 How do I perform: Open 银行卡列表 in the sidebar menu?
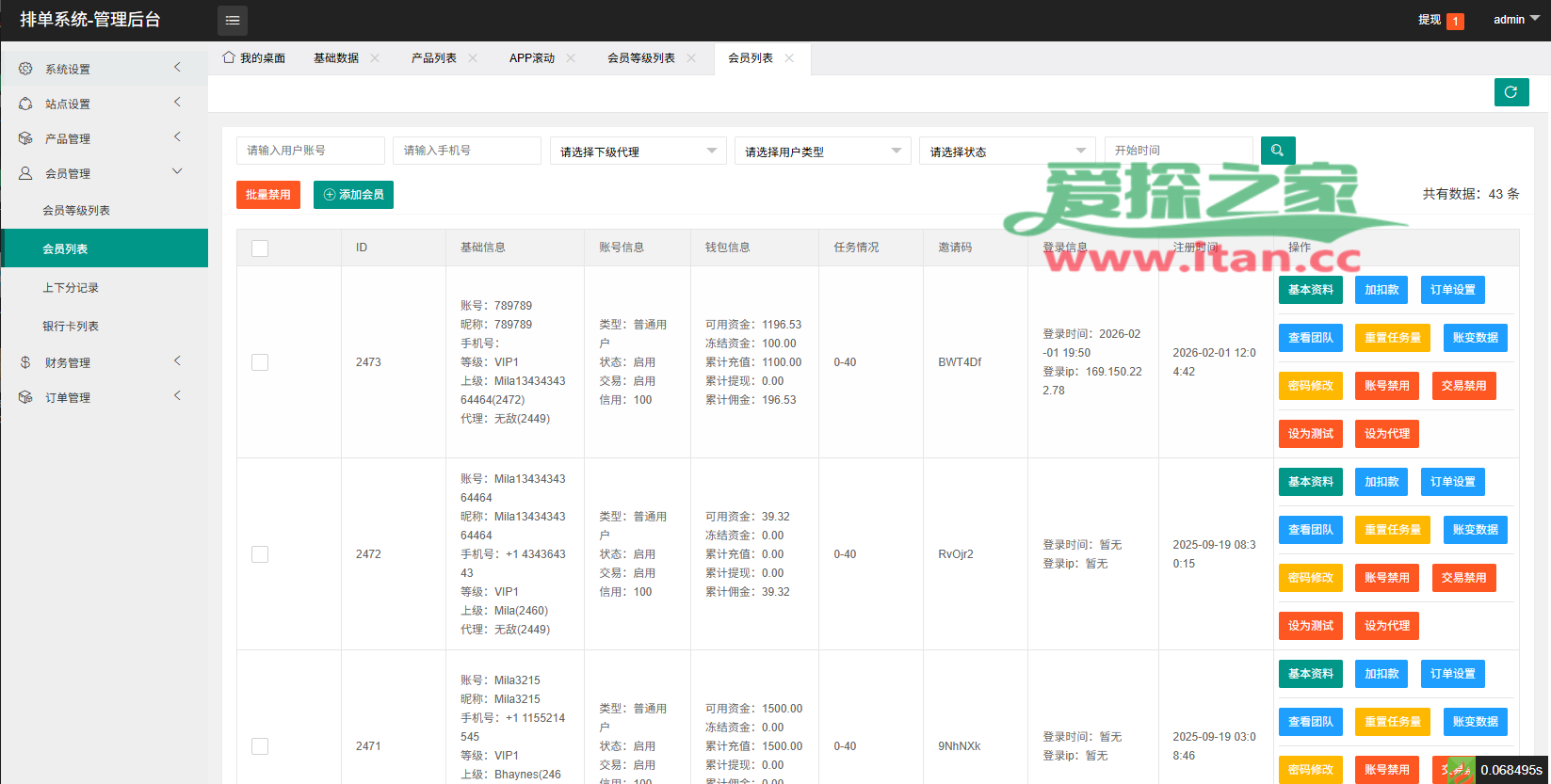[x=71, y=327]
